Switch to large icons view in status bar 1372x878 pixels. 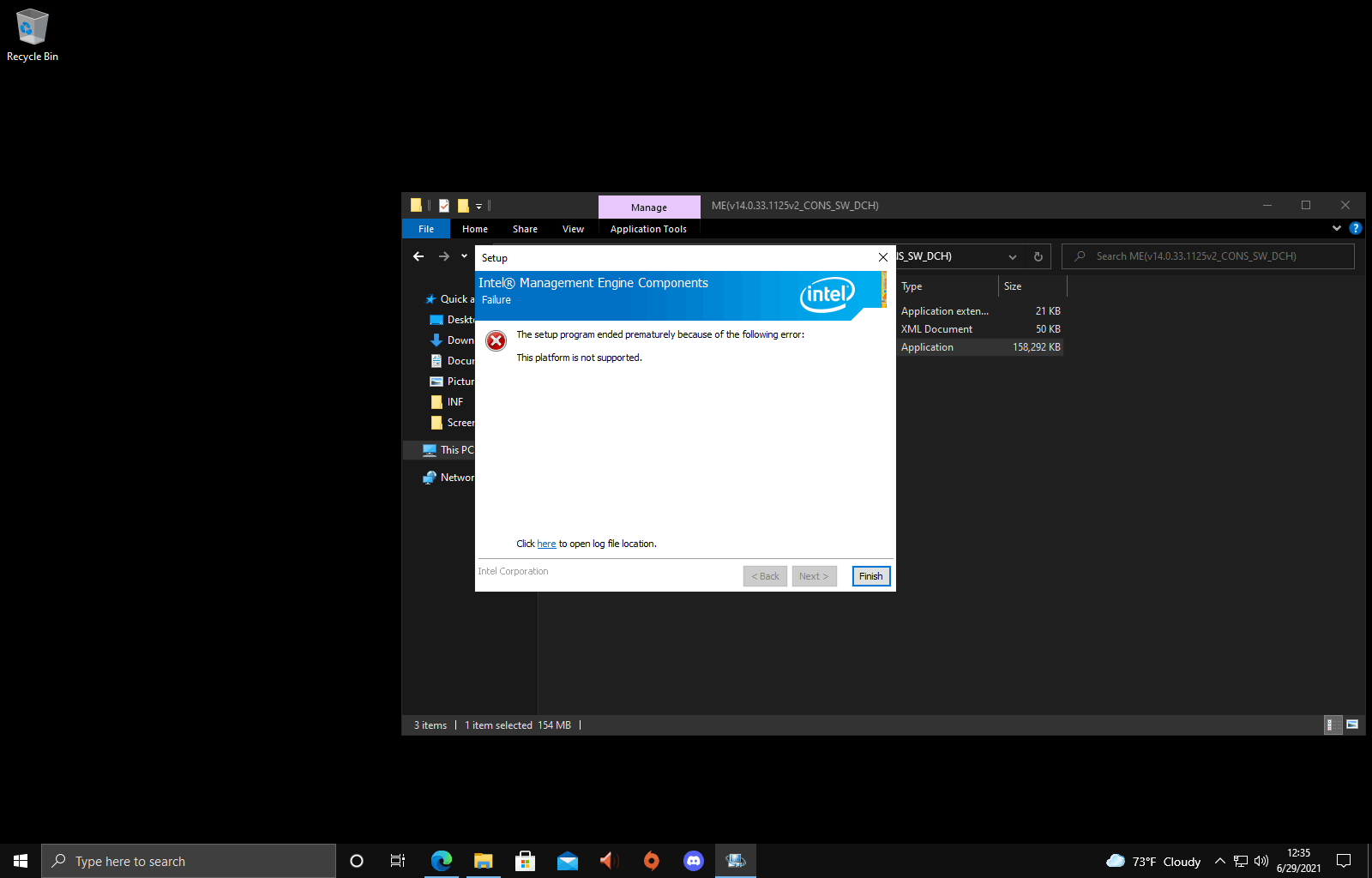pos(1352,725)
